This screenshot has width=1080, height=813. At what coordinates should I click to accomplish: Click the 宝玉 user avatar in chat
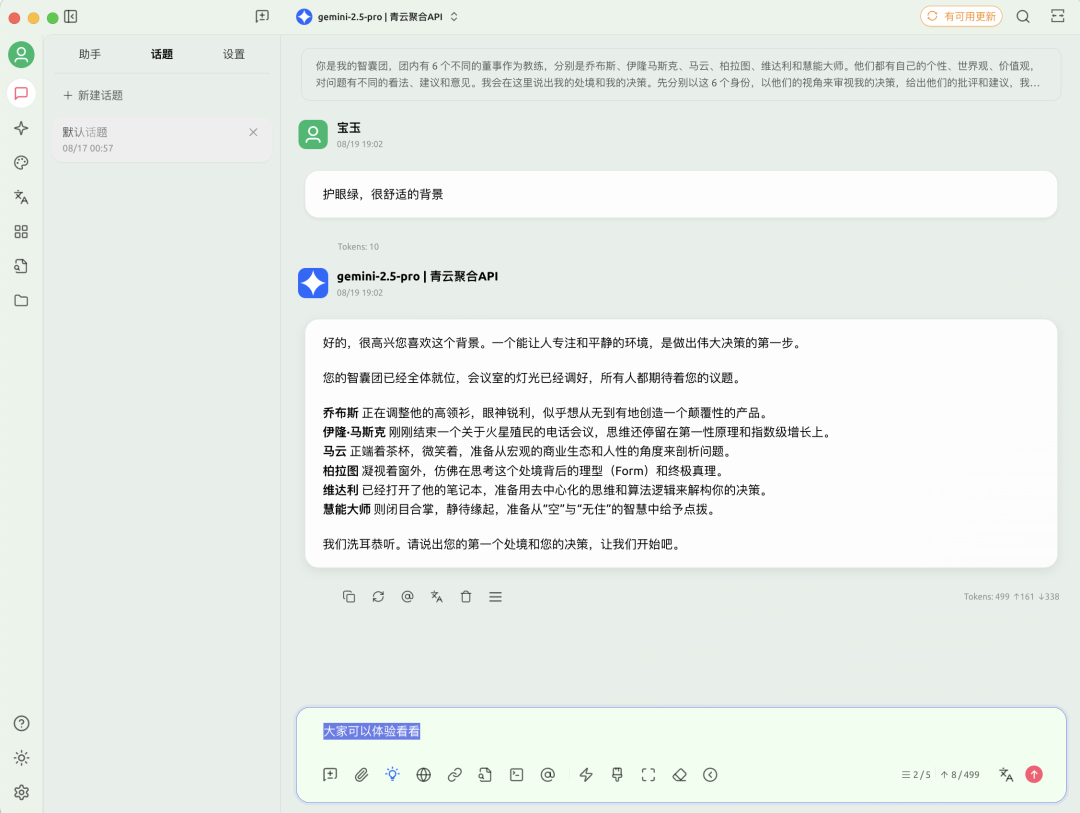pyautogui.click(x=313, y=134)
